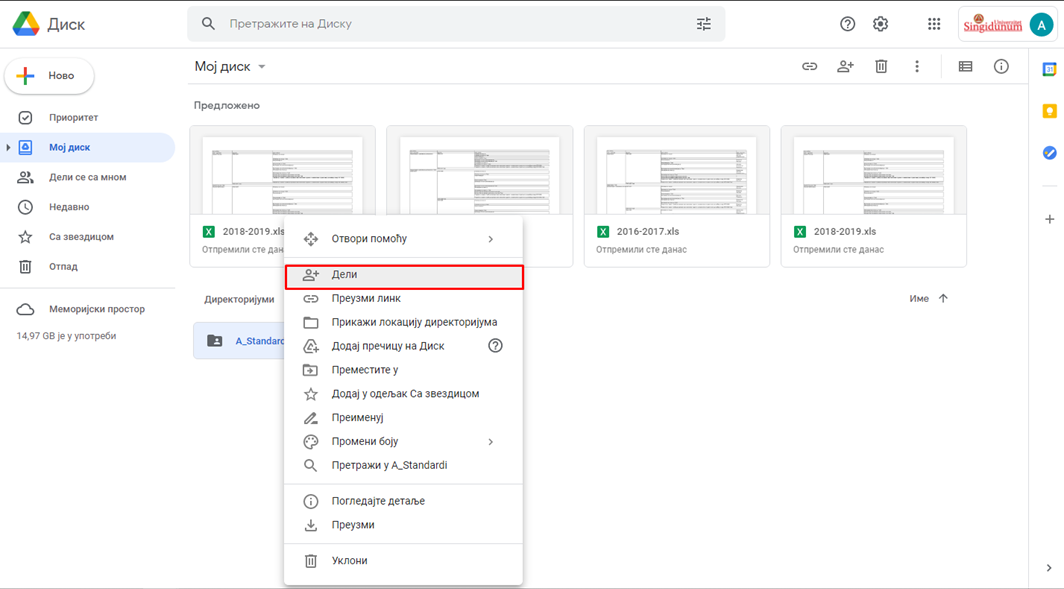This screenshot has width=1064, height=589.
Task: Expand the Промени боју submenu
Action: [490, 442]
